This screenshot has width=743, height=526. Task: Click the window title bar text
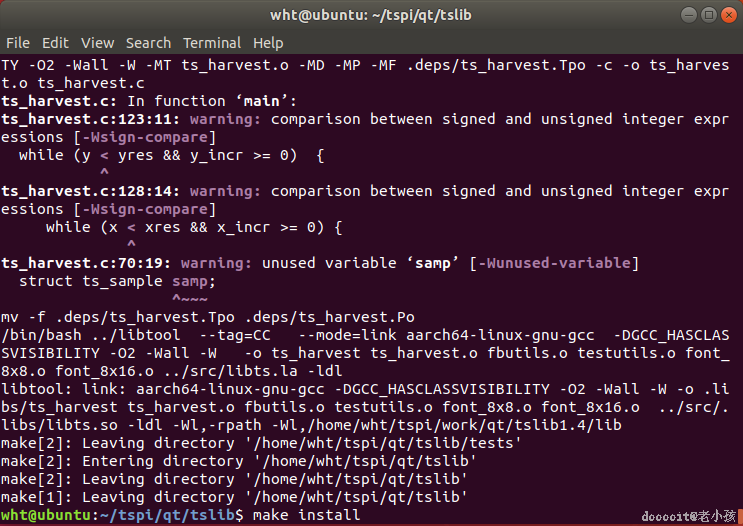(371, 15)
